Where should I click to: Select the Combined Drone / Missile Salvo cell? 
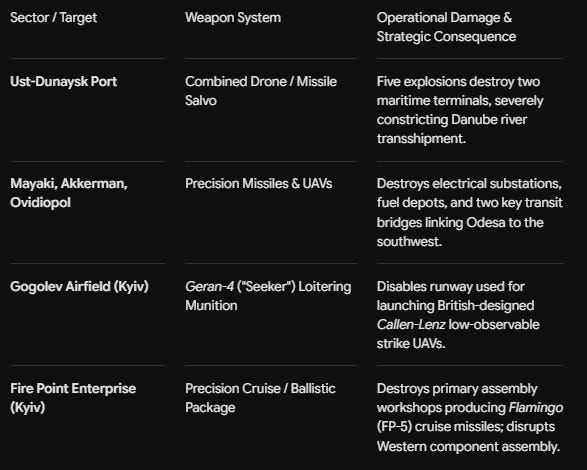pos(261,91)
